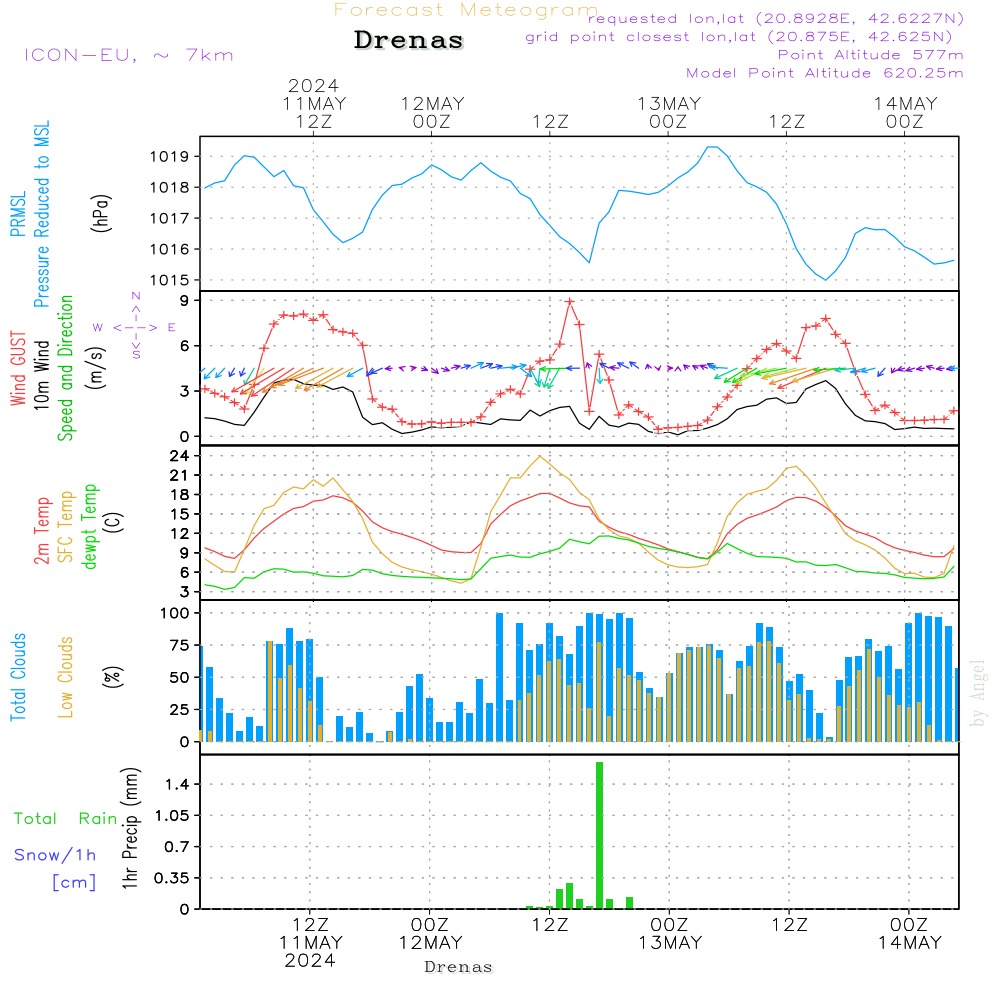Screen dimensions: 1000x1000
Task: Click the 'SFC Temp' orange label
Action: click(66, 527)
